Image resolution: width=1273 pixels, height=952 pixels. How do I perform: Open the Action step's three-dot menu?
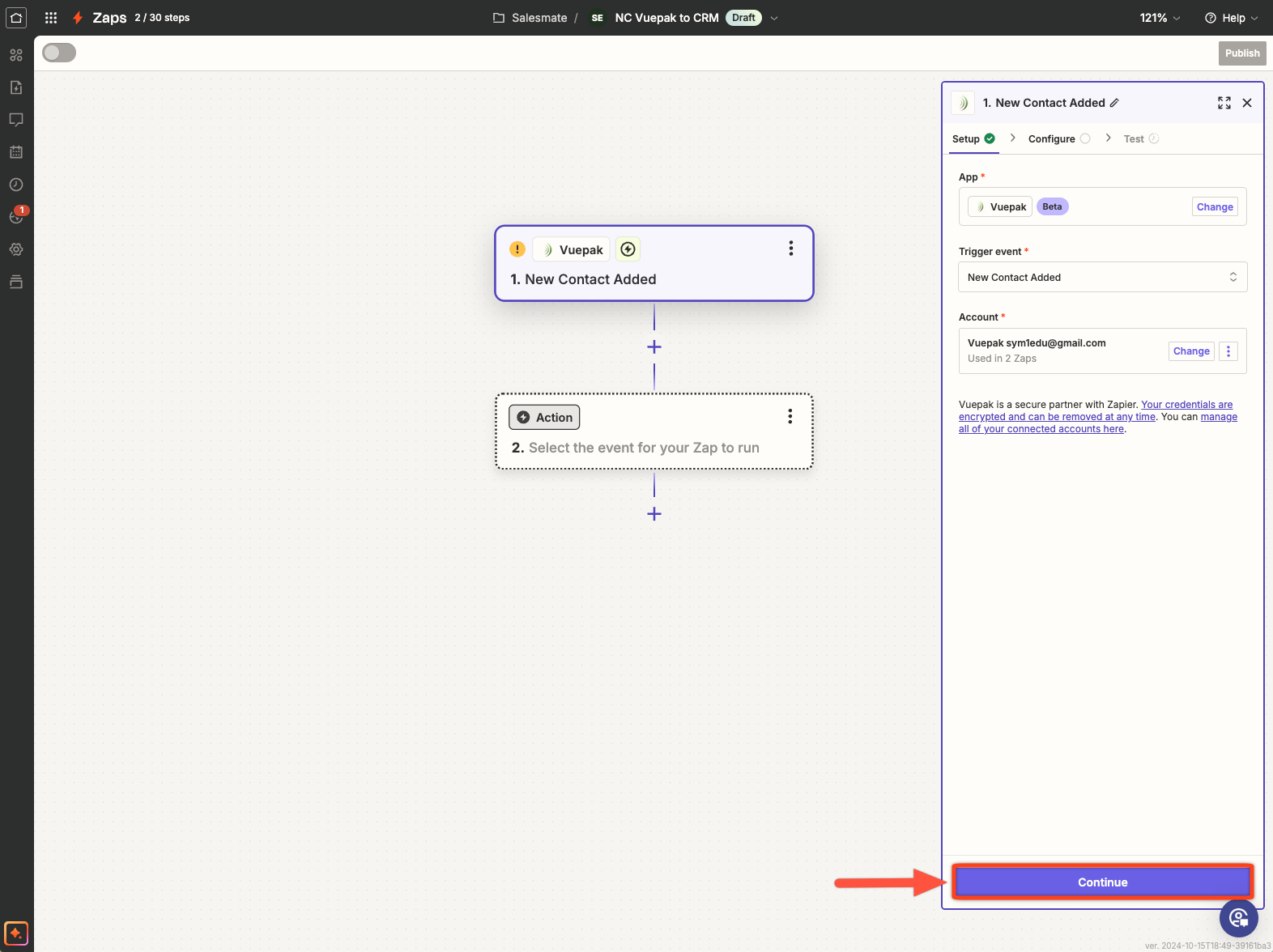tap(790, 417)
